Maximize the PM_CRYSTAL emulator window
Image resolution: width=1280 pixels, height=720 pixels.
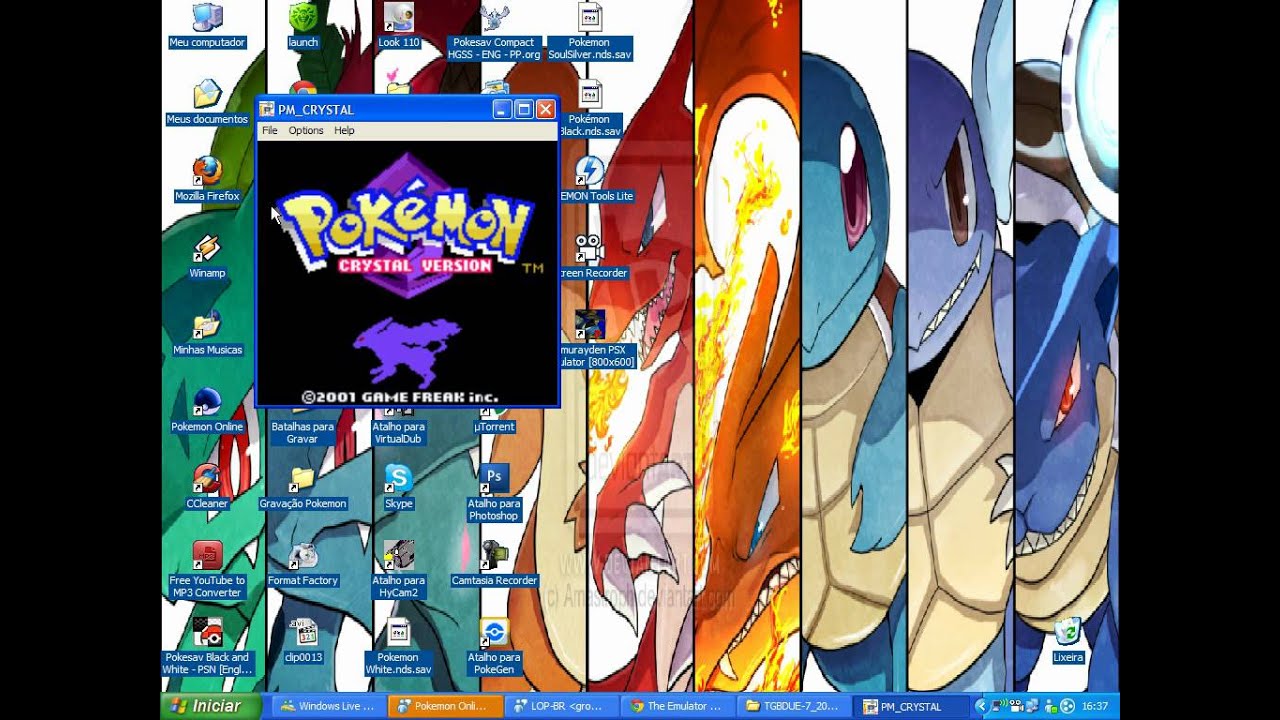(x=523, y=109)
